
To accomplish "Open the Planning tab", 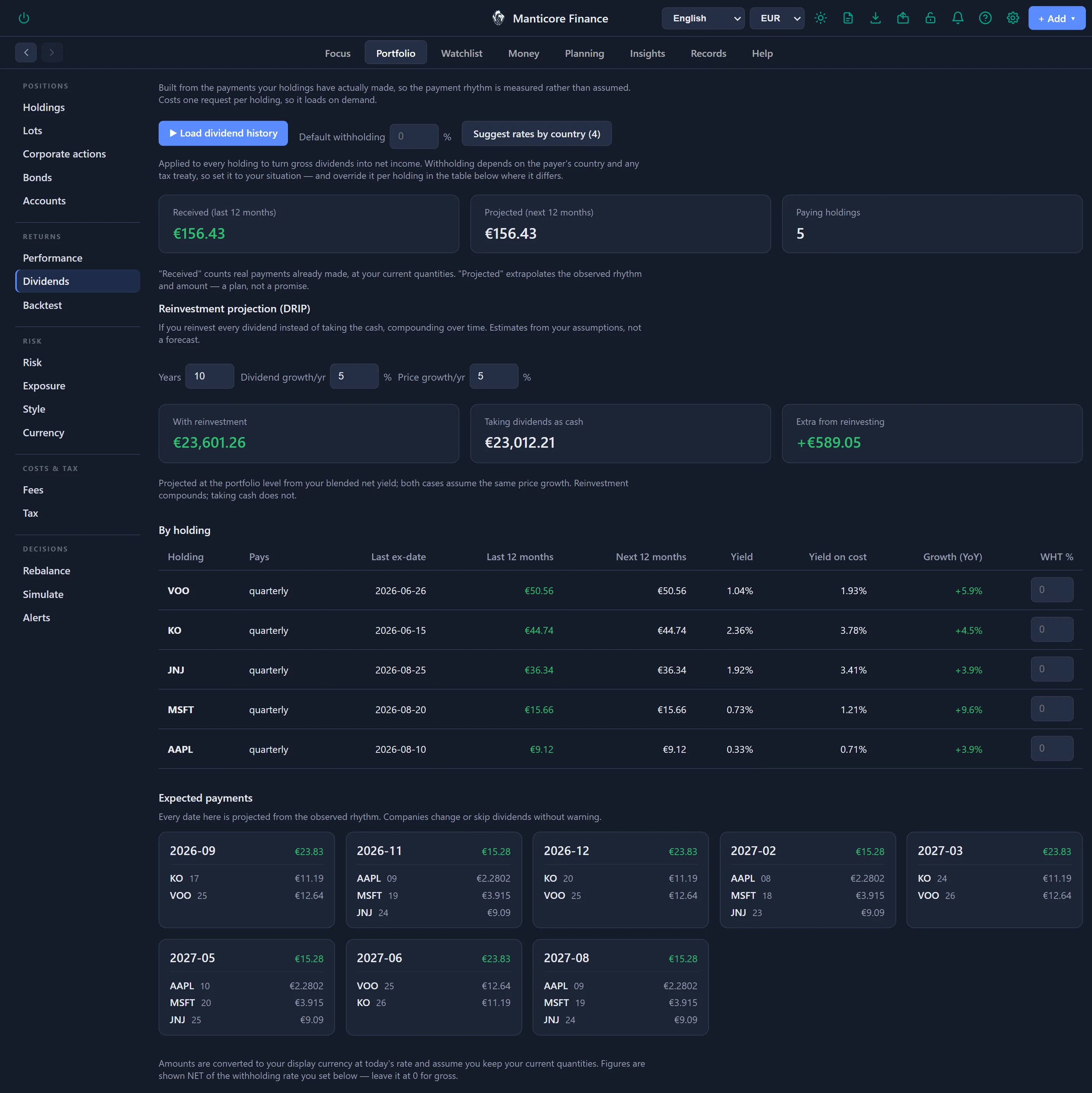I will pos(584,53).
